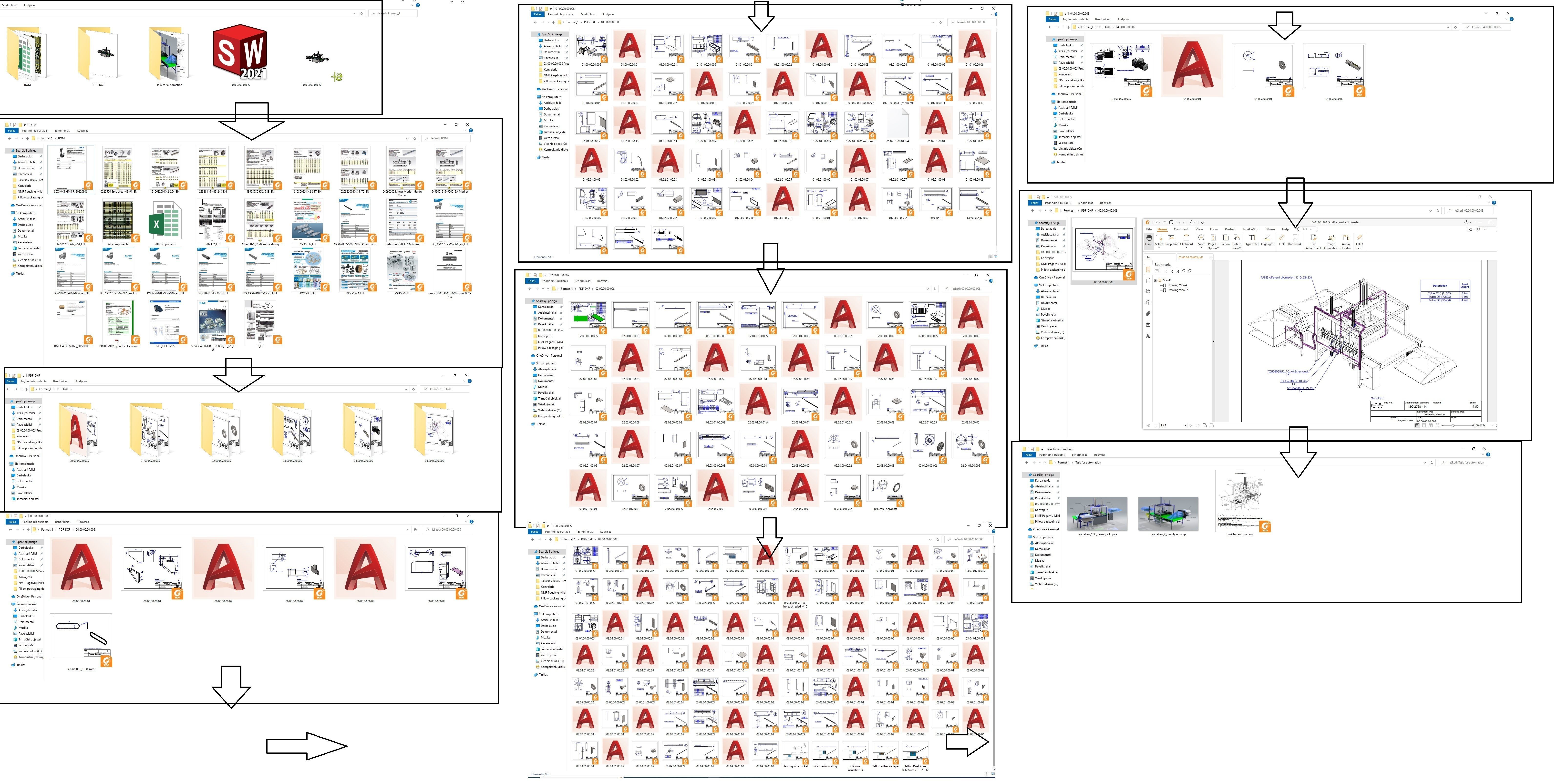Open the Failas tab in BOM window

(x=11, y=130)
